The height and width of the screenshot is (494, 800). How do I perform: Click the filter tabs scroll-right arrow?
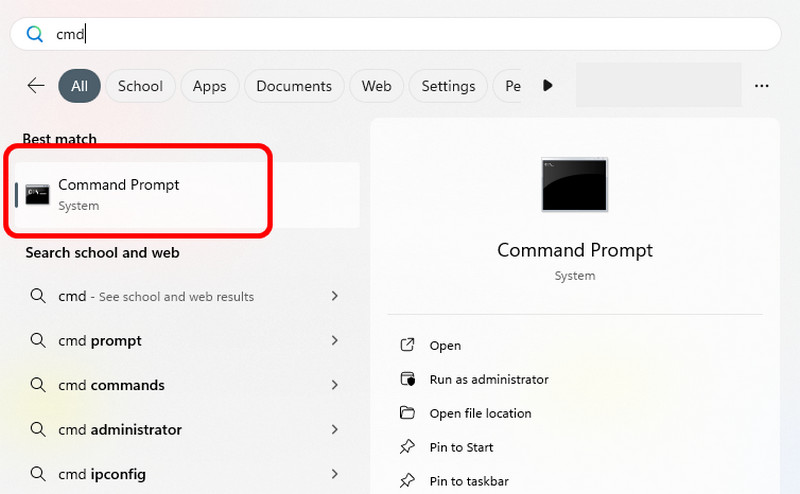[547, 86]
